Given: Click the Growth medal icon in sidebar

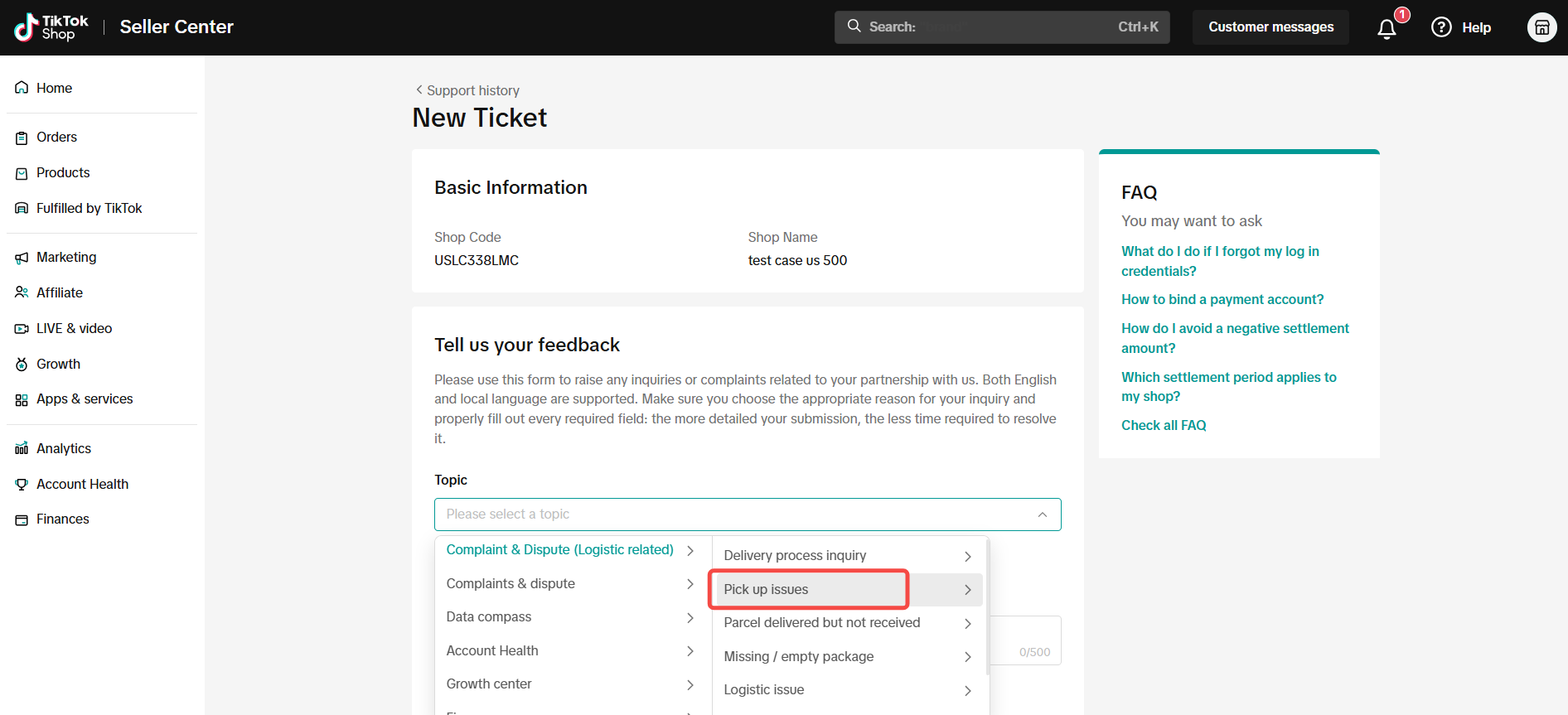Looking at the screenshot, I should click(22, 364).
